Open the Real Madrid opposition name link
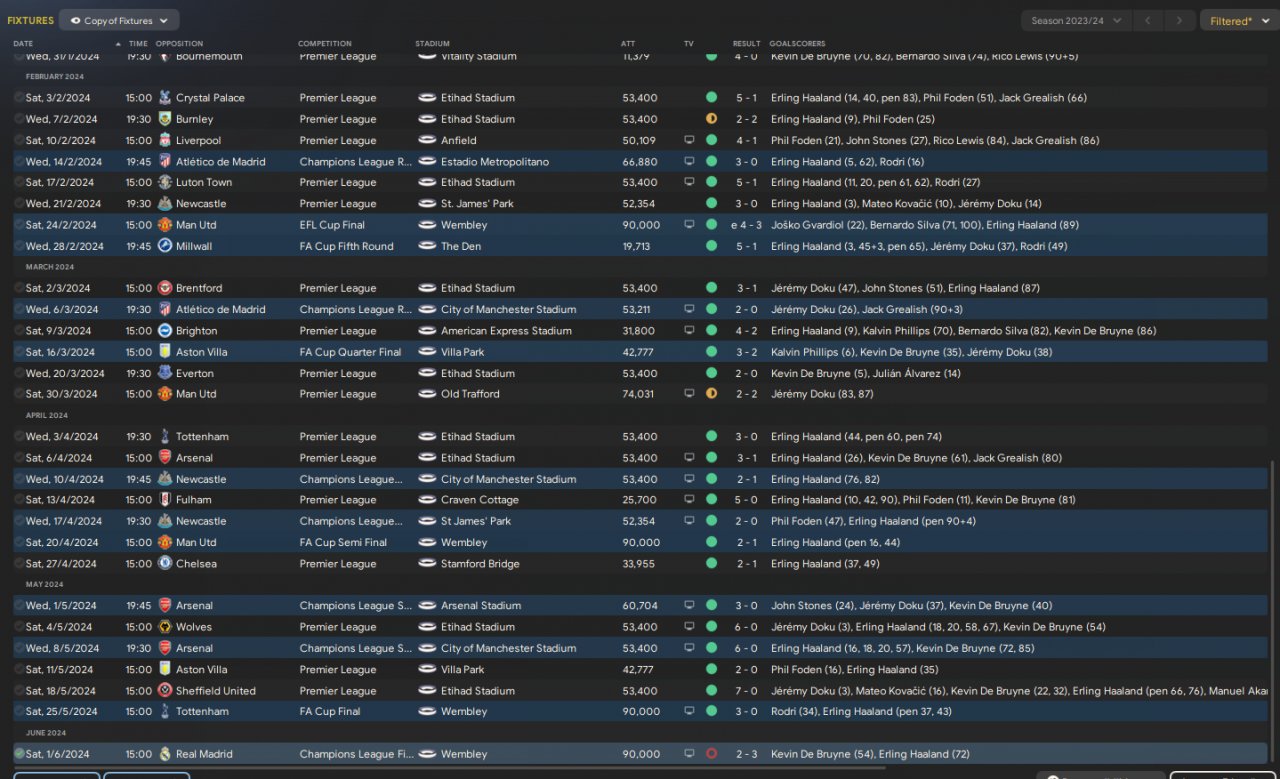Viewport: 1280px width, 779px height. pyautogui.click(x=204, y=754)
